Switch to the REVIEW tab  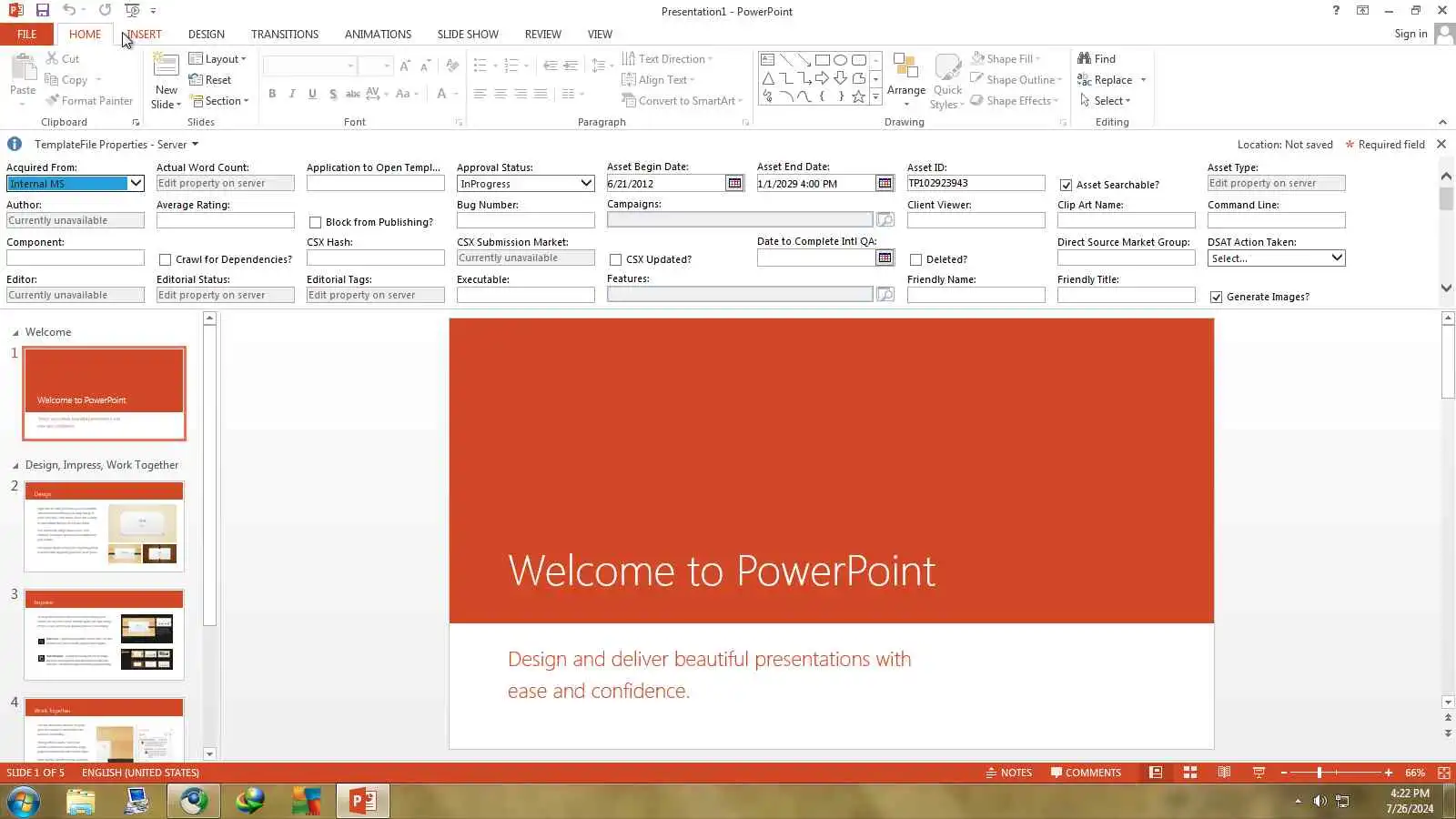[542, 34]
